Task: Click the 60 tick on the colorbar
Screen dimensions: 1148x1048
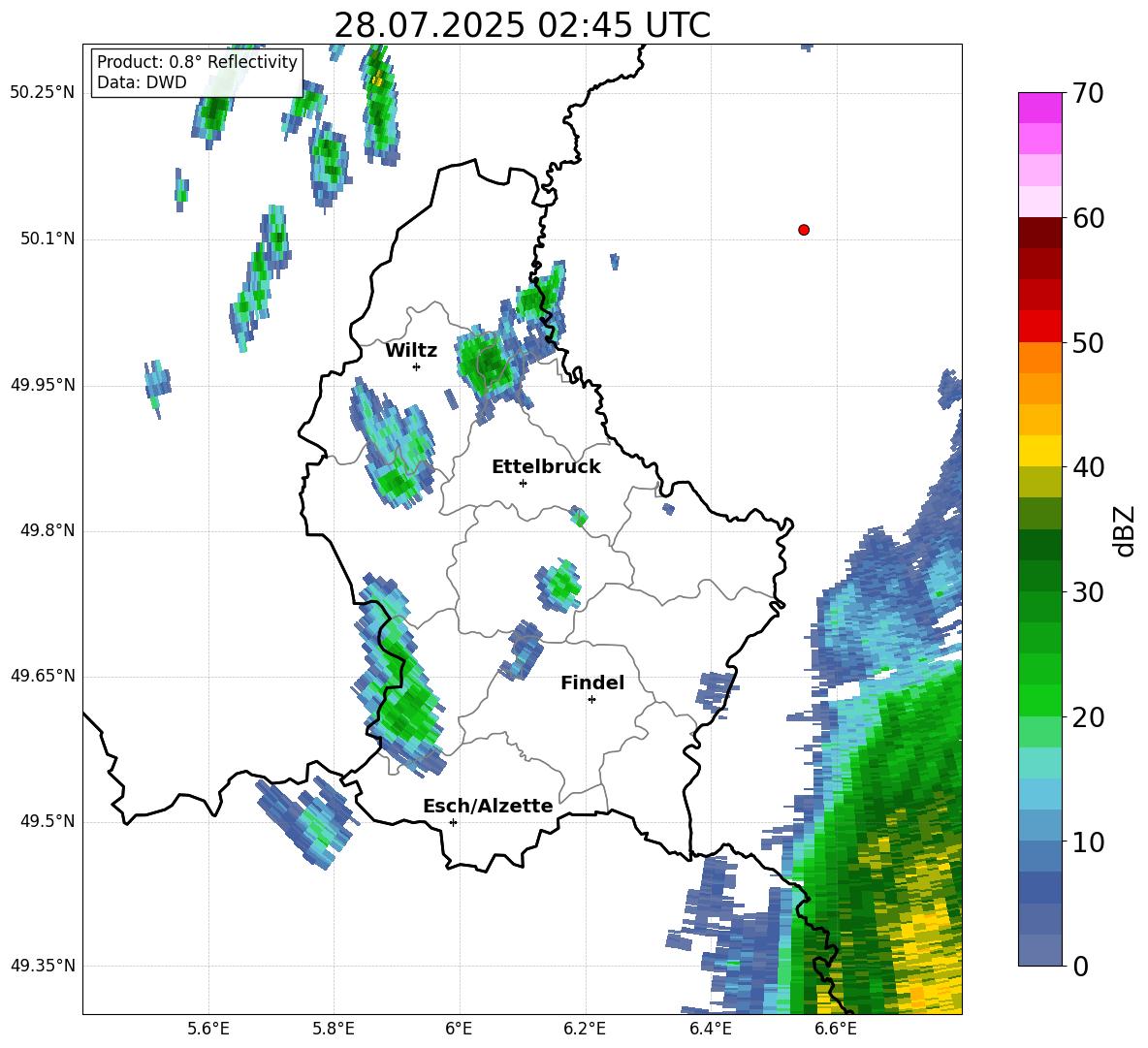Action: click(1087, 218)
